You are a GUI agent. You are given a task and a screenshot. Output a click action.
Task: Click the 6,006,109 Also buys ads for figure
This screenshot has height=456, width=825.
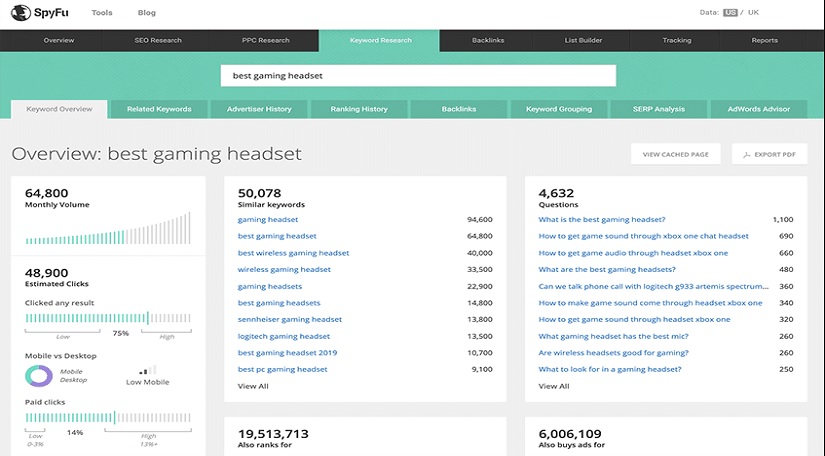point(570,434)
